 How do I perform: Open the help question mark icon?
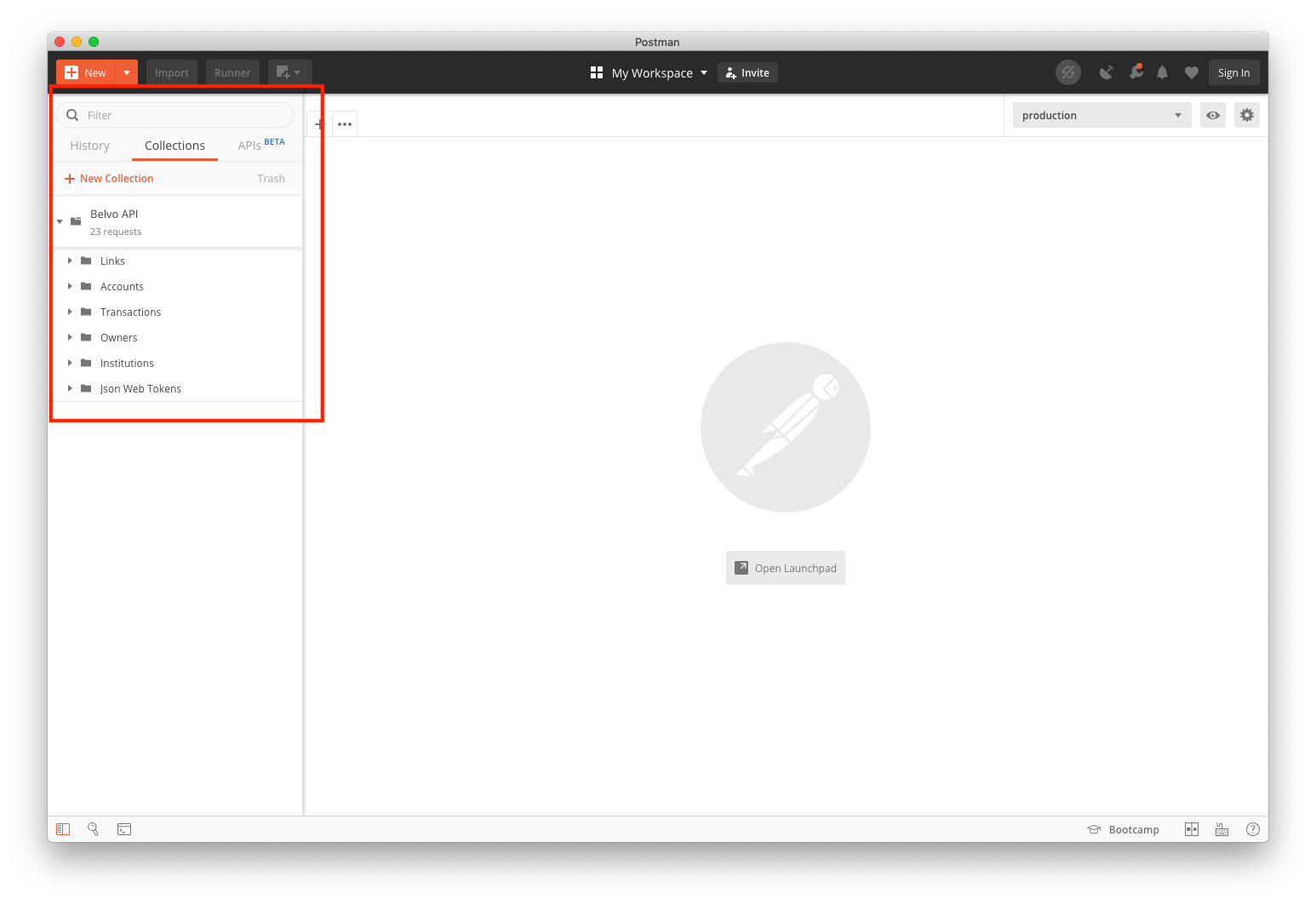[x=1252, y=829]
